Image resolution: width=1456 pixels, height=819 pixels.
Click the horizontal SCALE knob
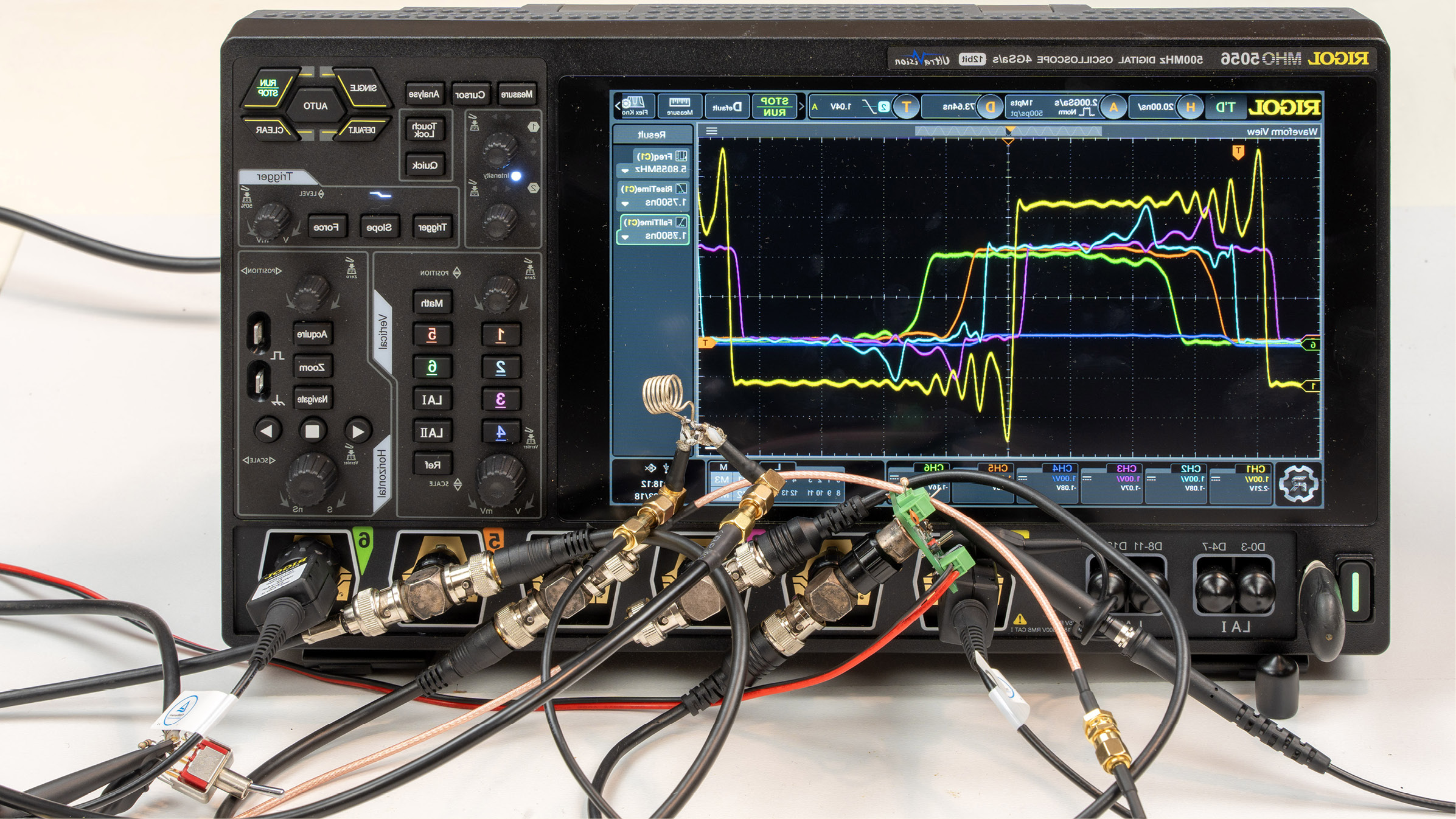point(312,479)
